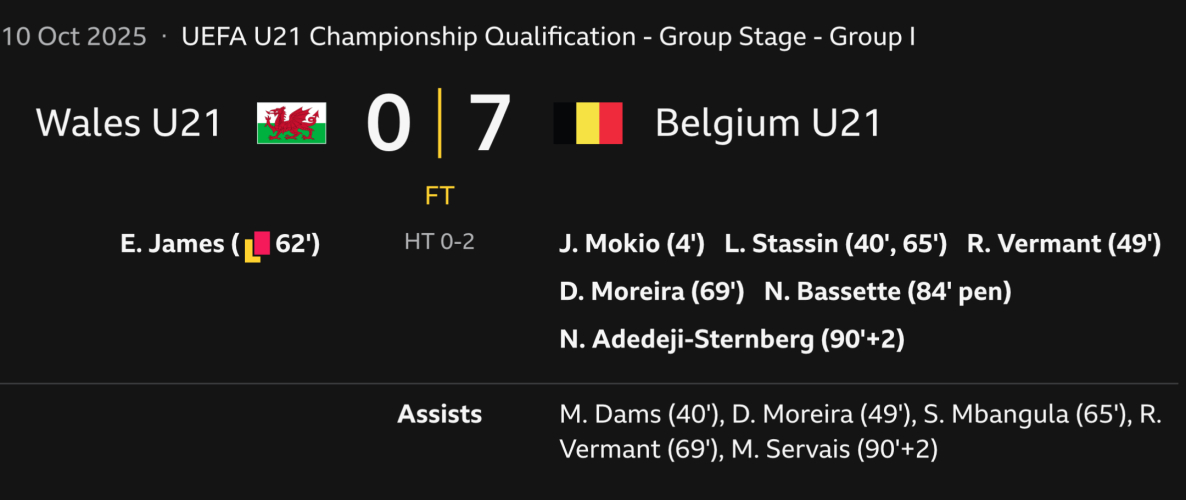Select the E. James sending-off entry
The image size is (1186, 500).
pyautogui.click(x=219, y=244)
